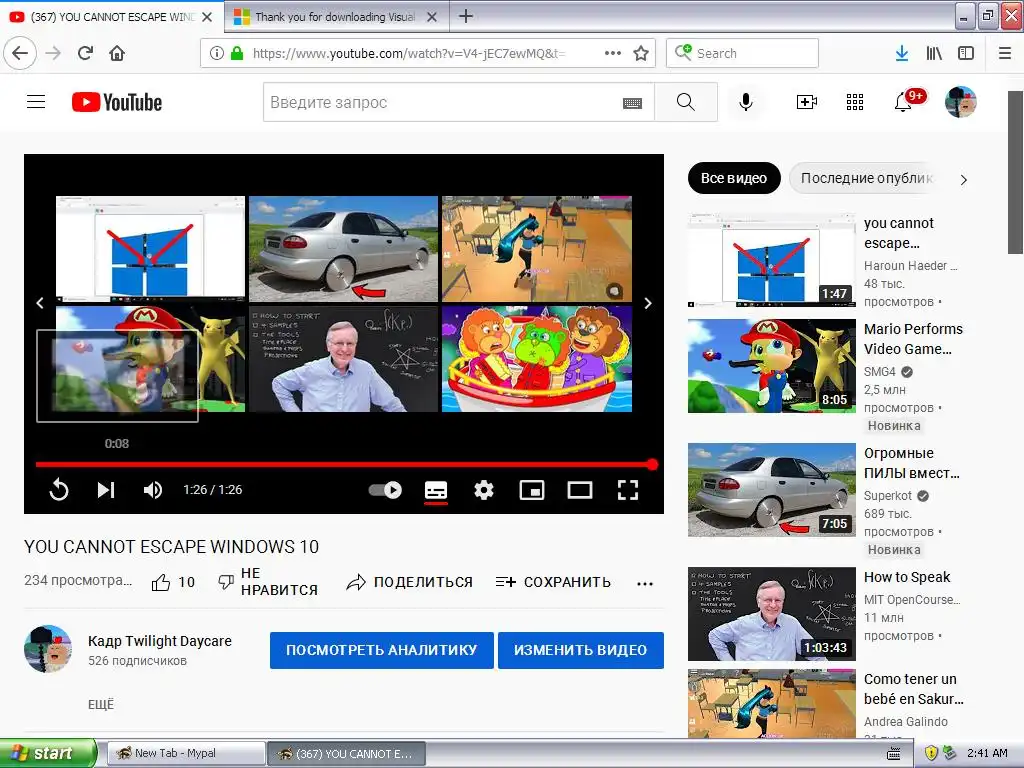Open player settings gear
Image resolution: width=1024 pixels, height=768 pixels.
[x=484, y=490]
